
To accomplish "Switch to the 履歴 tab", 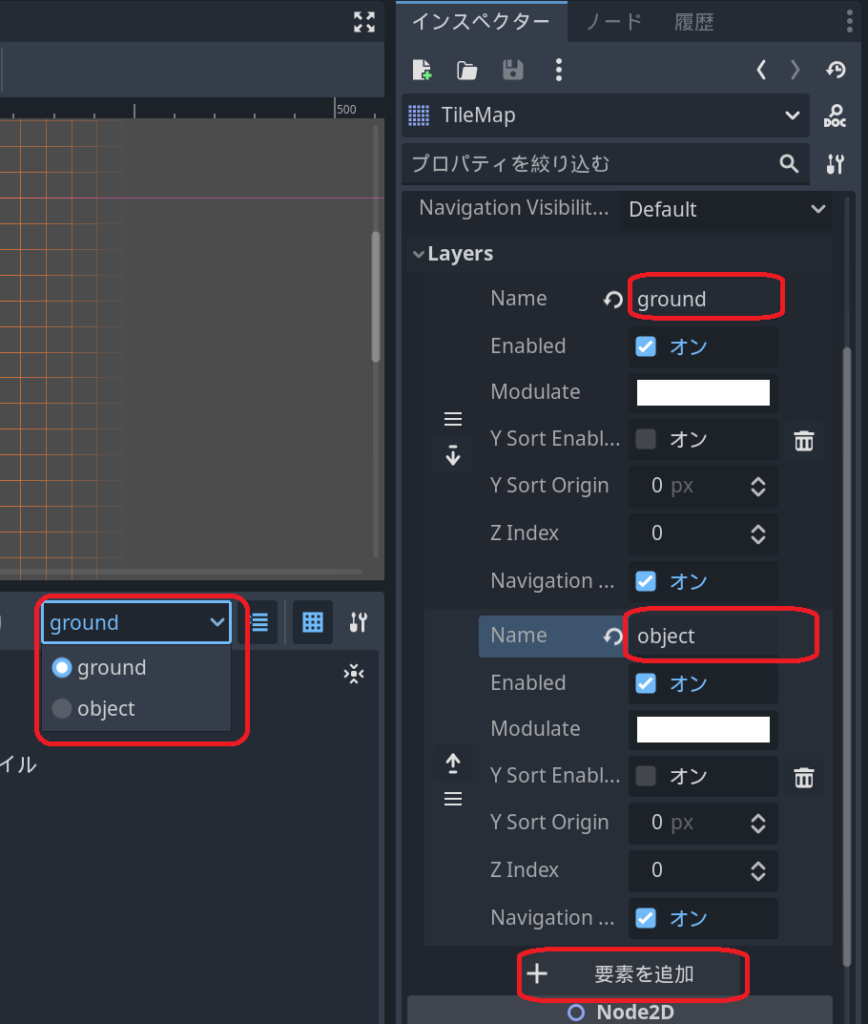I will point(692,22).
